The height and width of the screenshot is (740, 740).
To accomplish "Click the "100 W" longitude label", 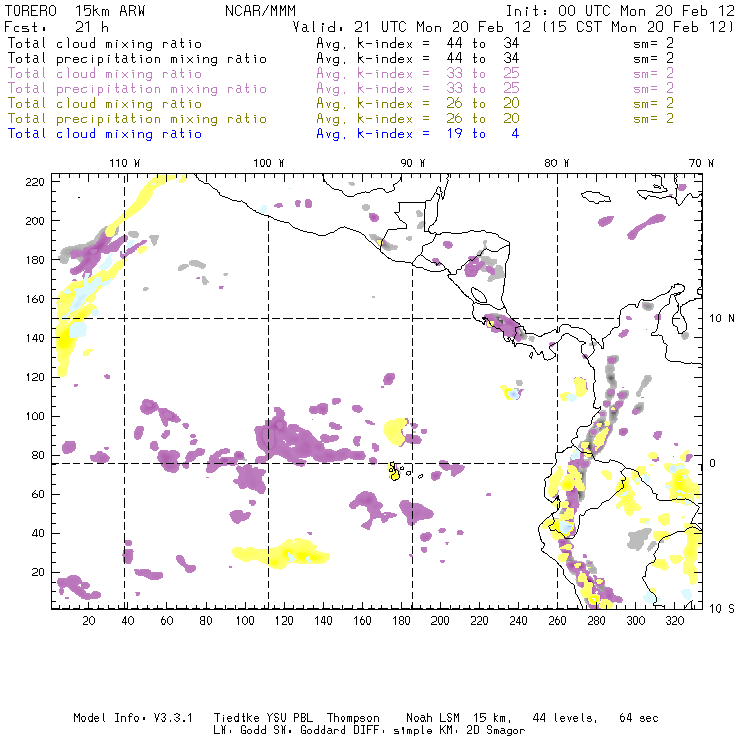I will (269, 163).
